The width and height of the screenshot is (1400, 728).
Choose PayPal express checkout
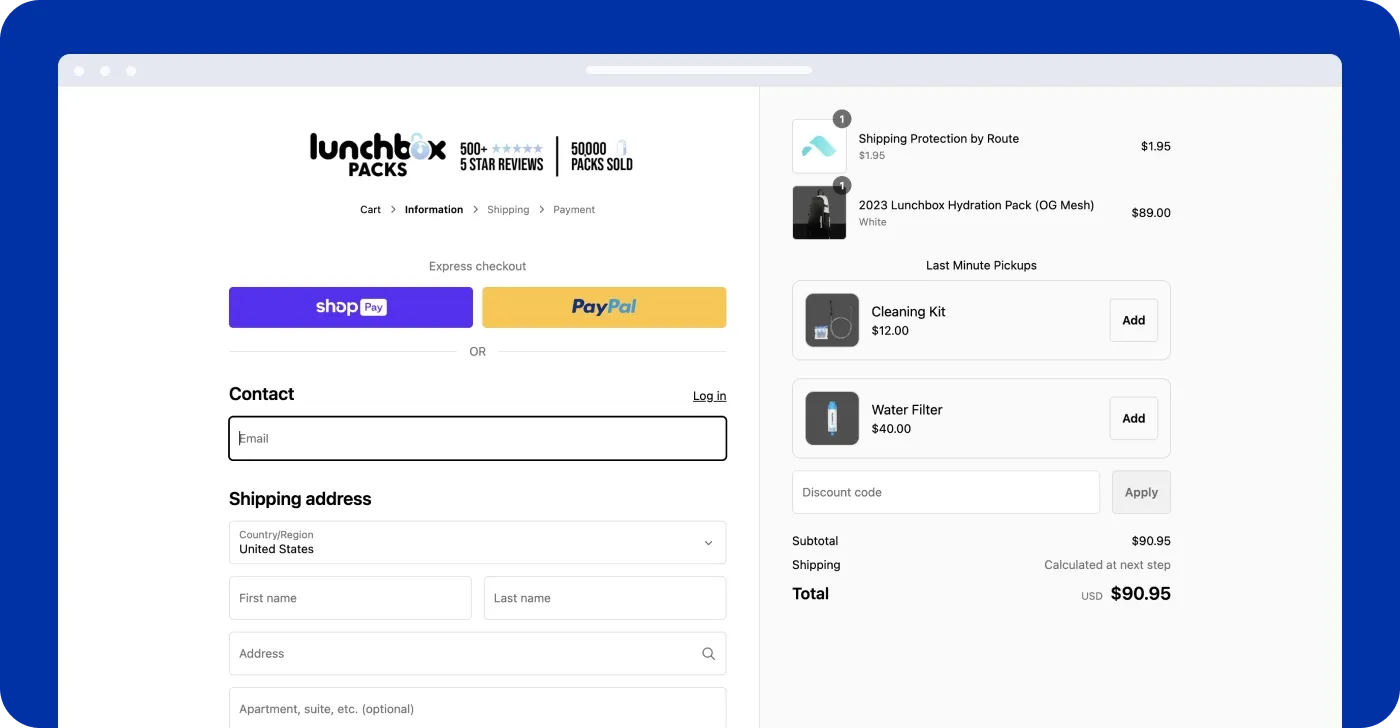604,307
